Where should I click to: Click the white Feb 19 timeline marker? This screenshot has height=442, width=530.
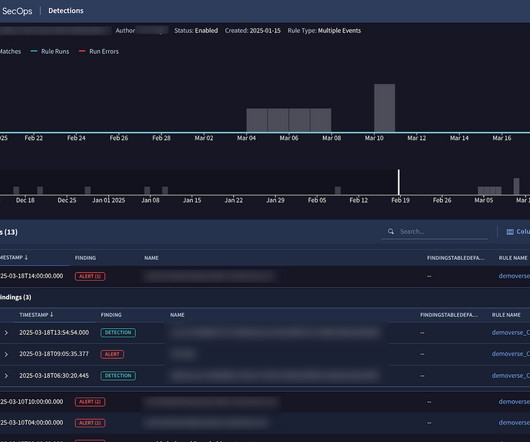click(x=399, y=182)
